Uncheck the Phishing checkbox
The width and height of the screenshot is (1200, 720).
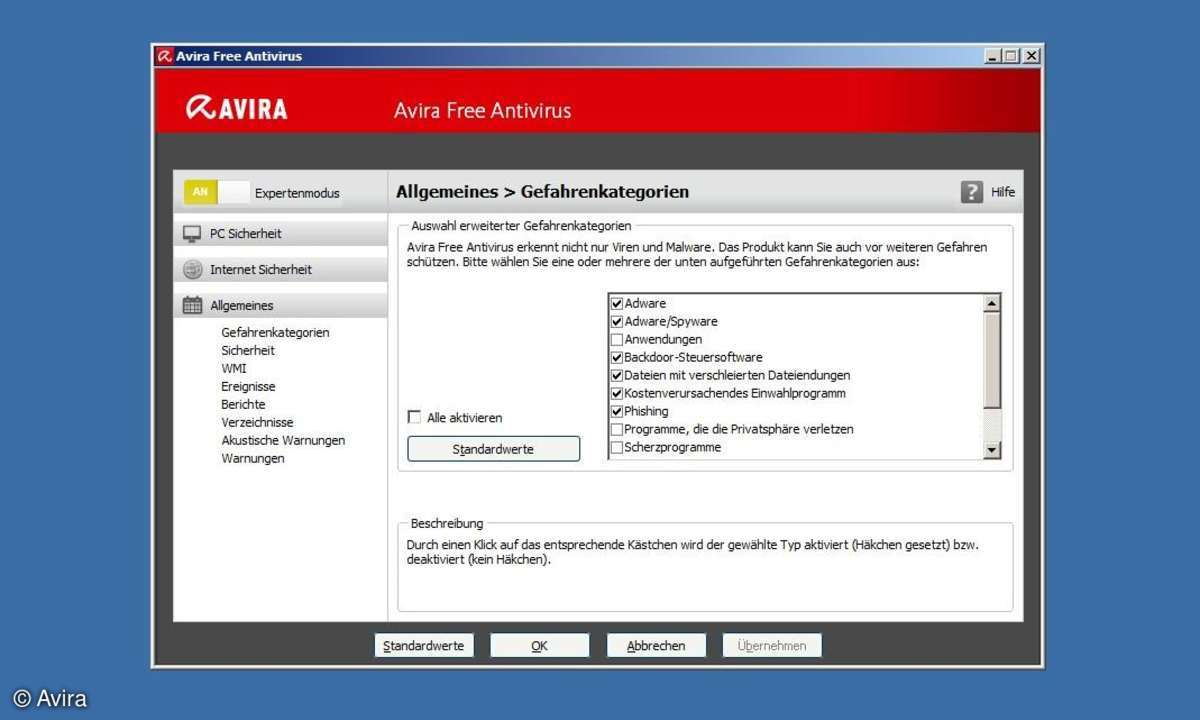click(617, 411)
